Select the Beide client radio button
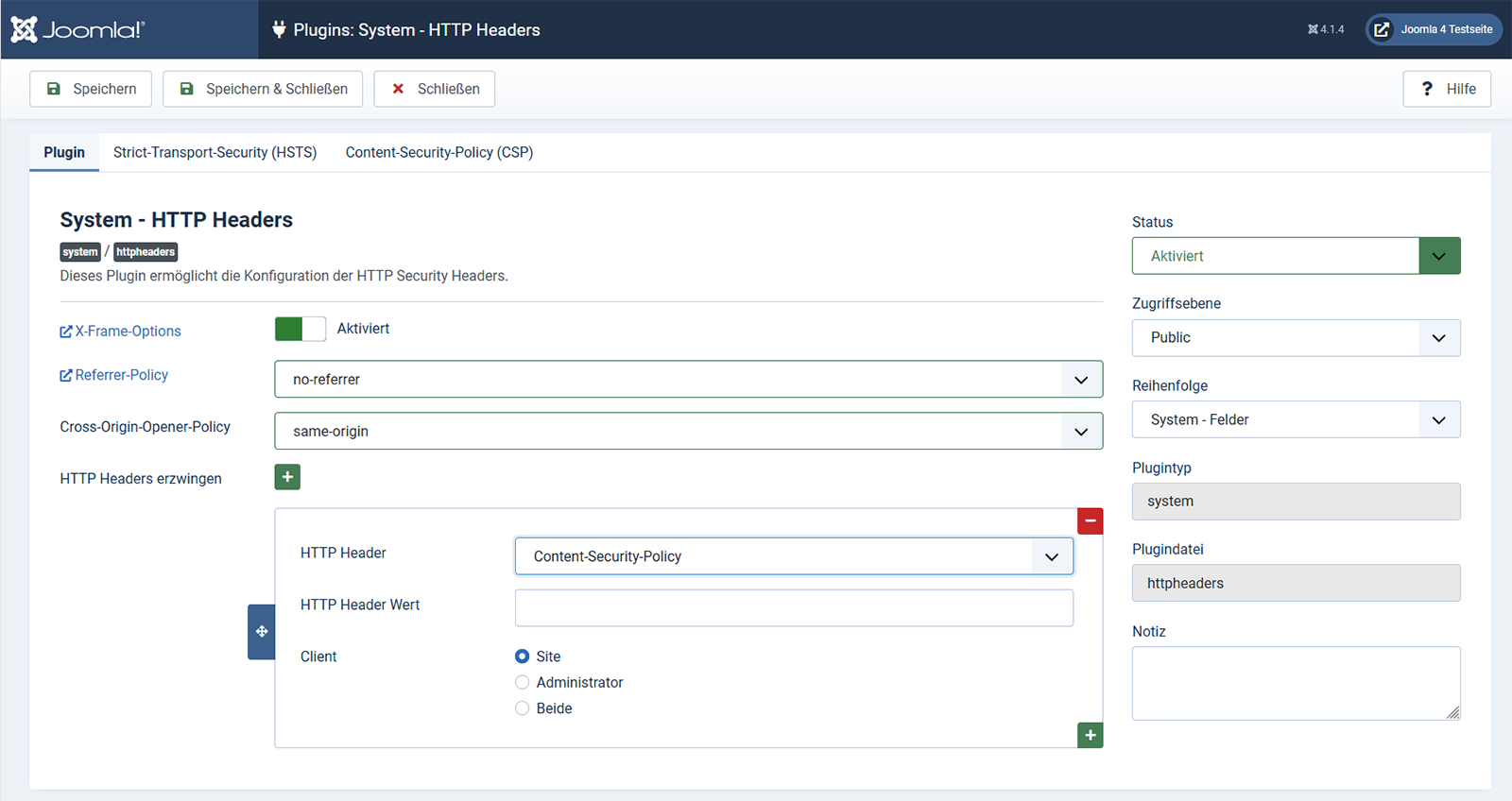 522,708
